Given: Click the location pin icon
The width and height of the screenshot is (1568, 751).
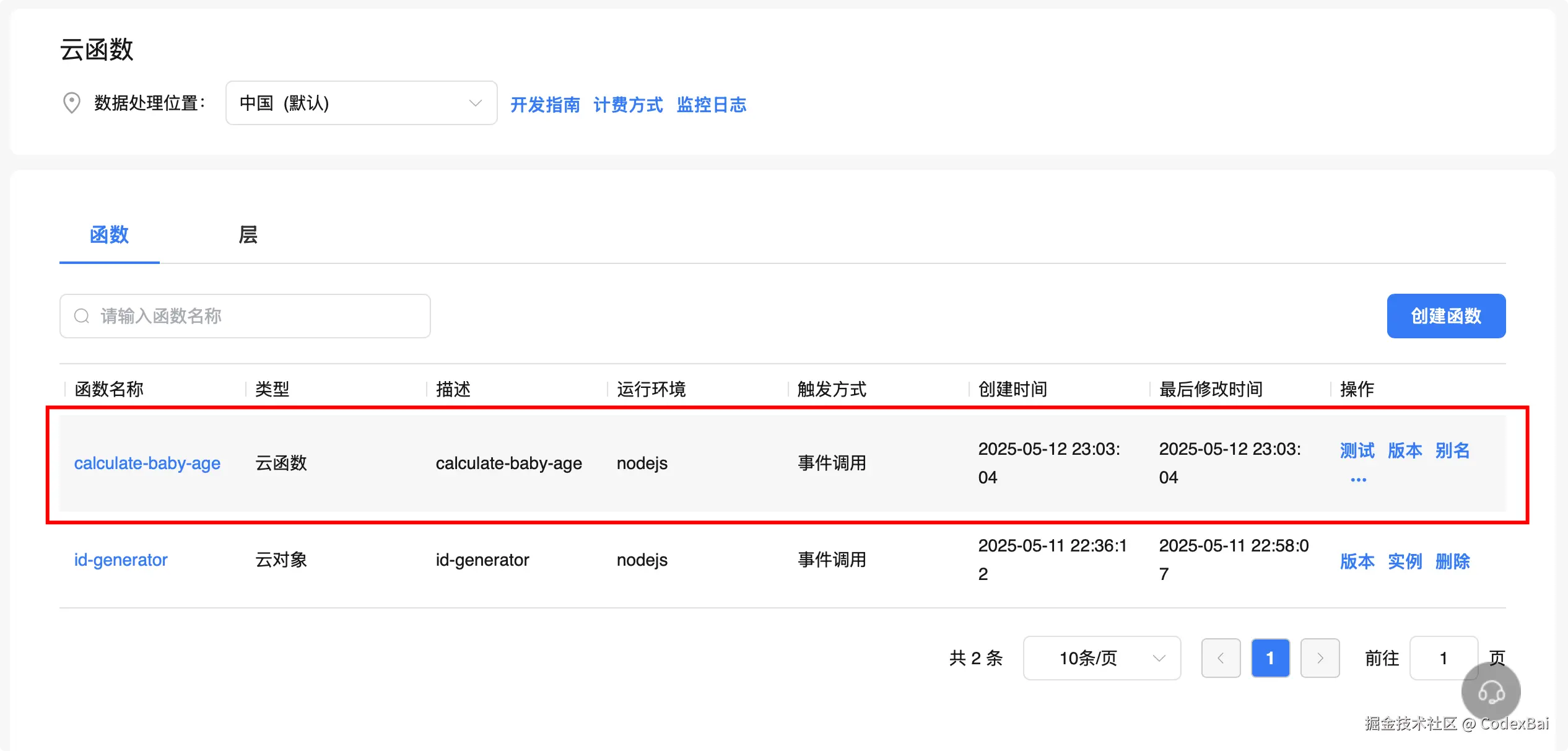Looking at the screenshot, I should click(72, 103).
